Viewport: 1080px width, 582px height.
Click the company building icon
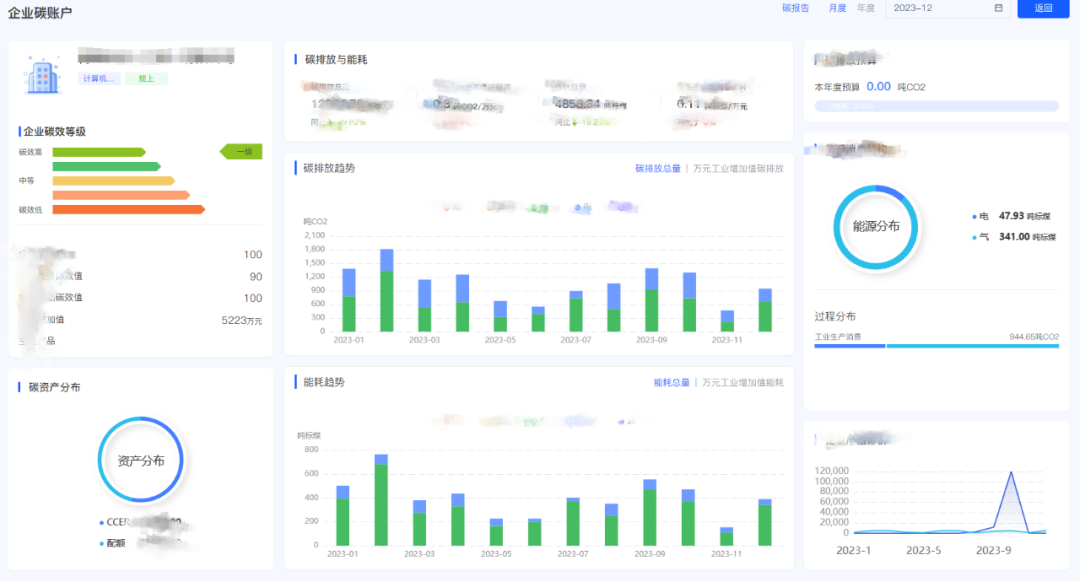[42, 74]
